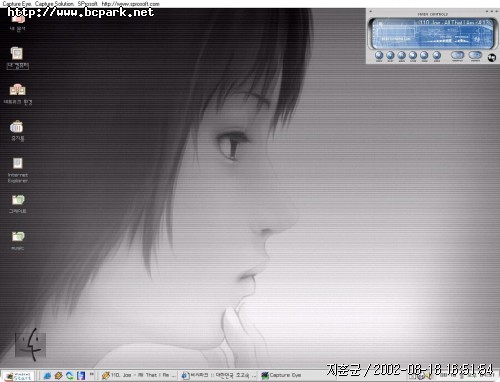
Task: Go to previous track in Winamp player
Action: pyautogui.click(x=379, y=55)
